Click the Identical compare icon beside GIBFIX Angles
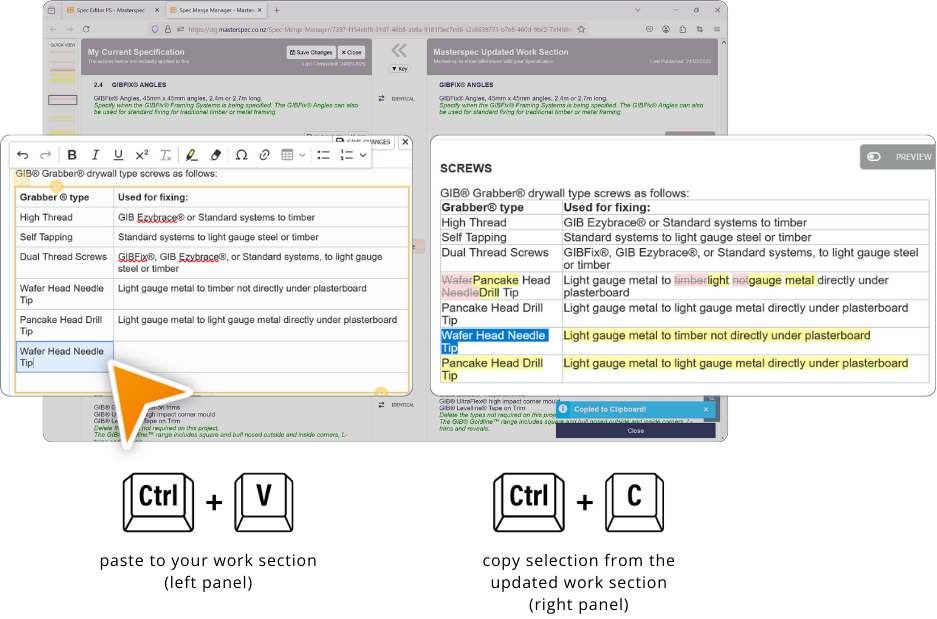This screenshot has height=619, width=937. pos(381,99)
